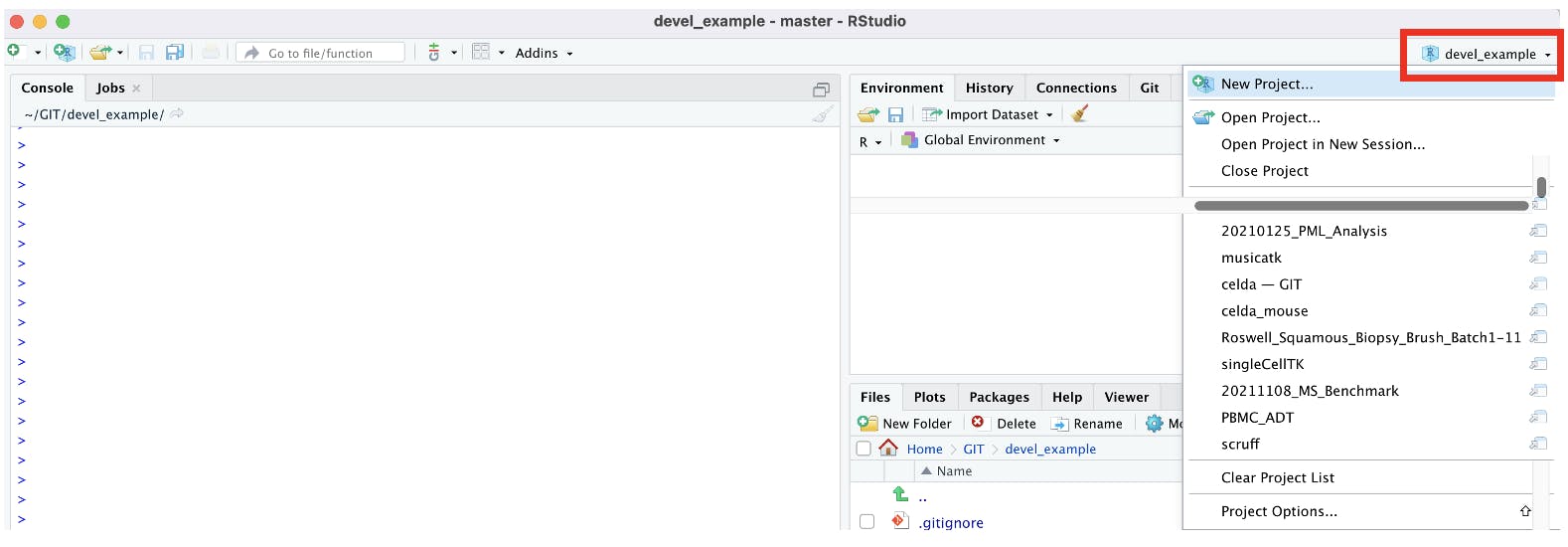The height and width of the screenshot is (547, 1568).
Task: Switch to the Console tab
Action: [x=48, y=88]
